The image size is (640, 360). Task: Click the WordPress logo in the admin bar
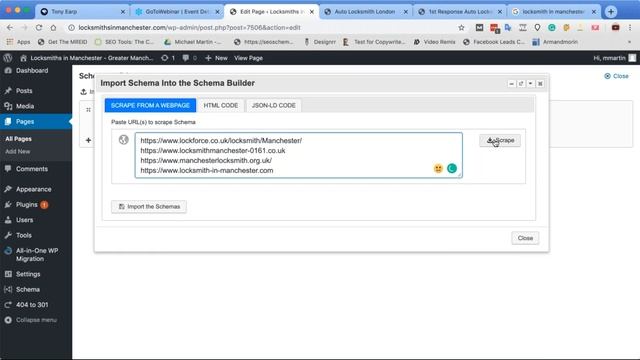[8, 58]
